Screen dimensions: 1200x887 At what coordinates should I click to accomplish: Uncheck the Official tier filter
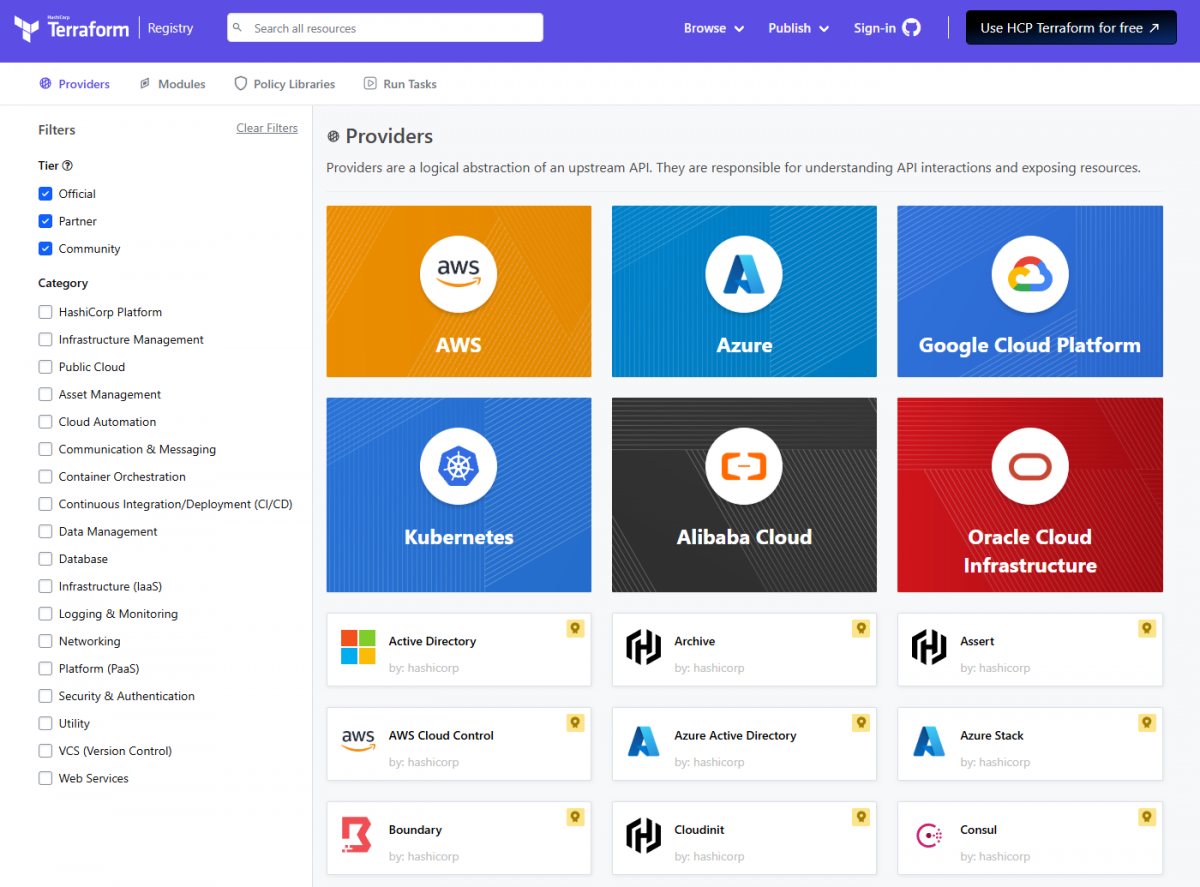coord(45,193)
